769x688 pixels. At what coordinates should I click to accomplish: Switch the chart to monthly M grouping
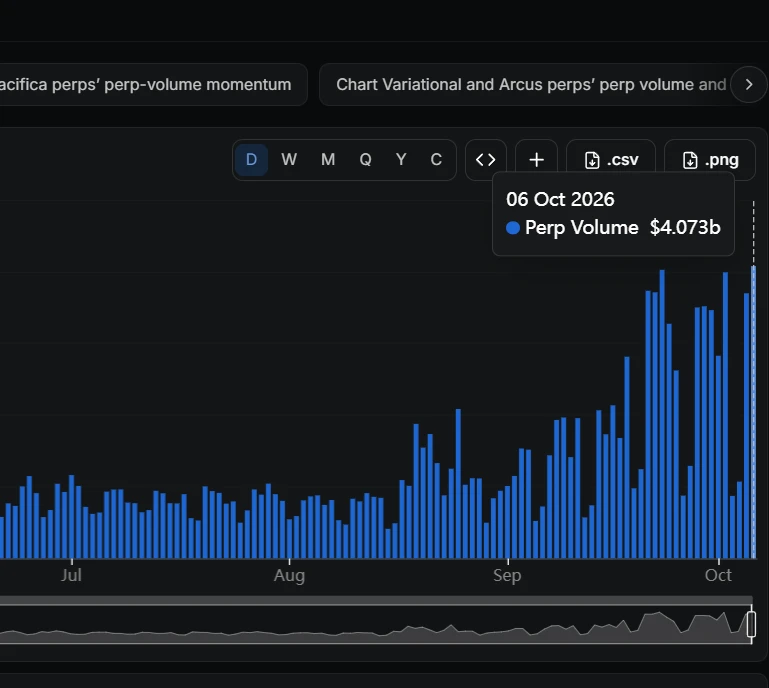coord(328,160)
